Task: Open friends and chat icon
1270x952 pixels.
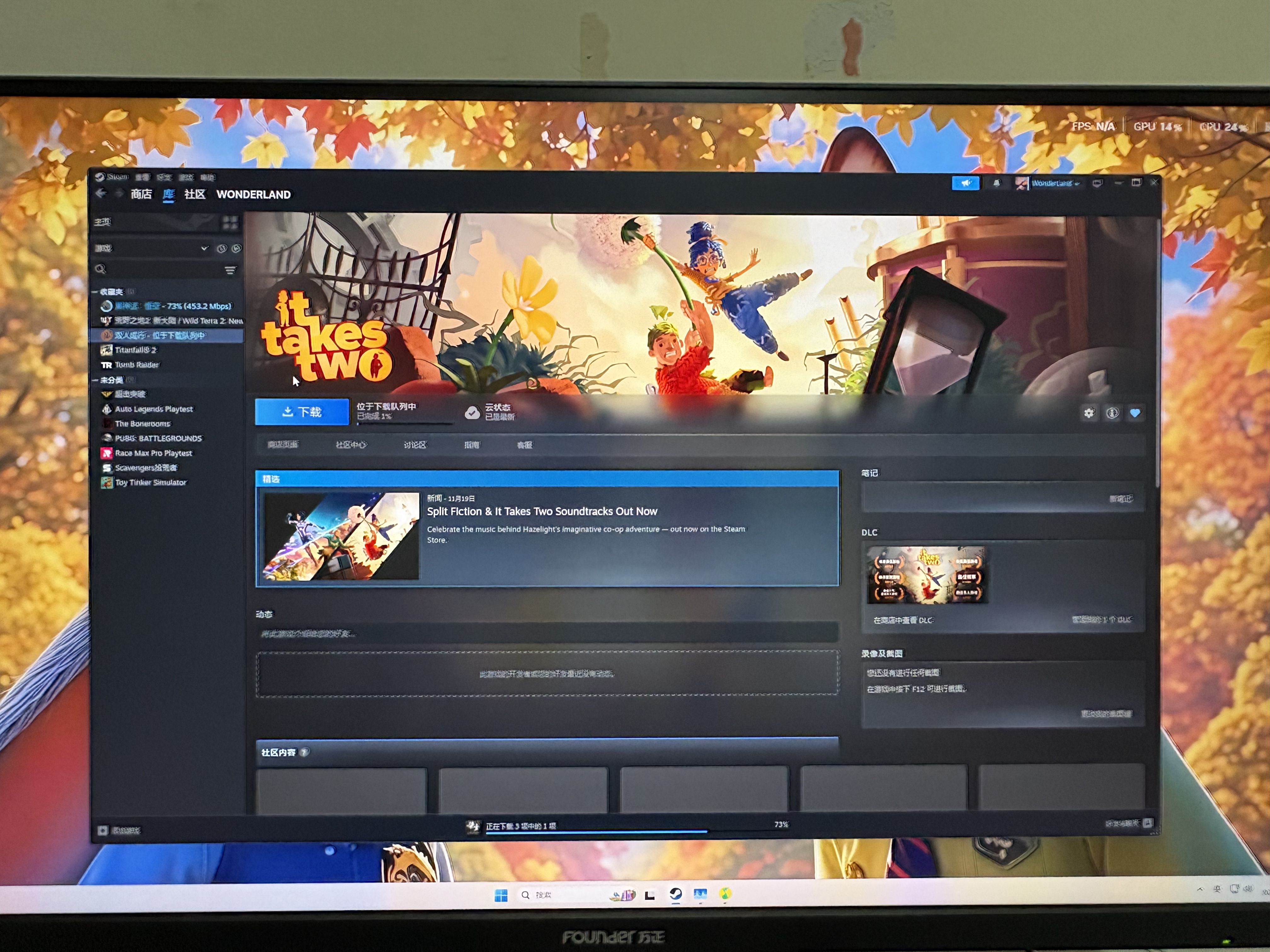Action: 1147,824
